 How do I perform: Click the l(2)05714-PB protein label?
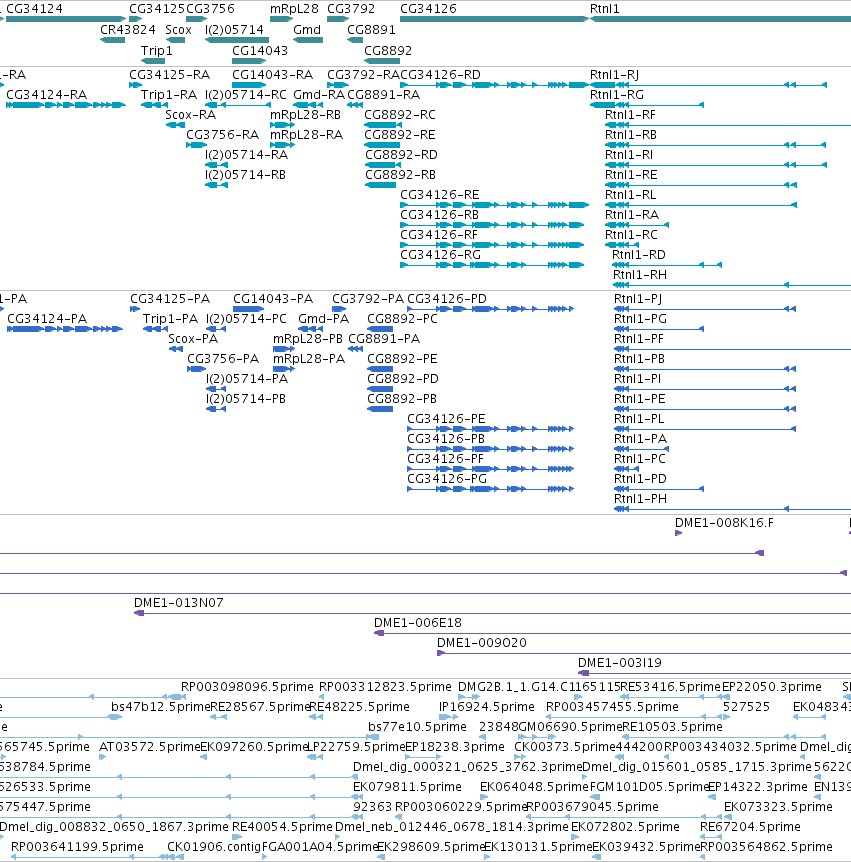pyautogui.click(x=246, y=399)
